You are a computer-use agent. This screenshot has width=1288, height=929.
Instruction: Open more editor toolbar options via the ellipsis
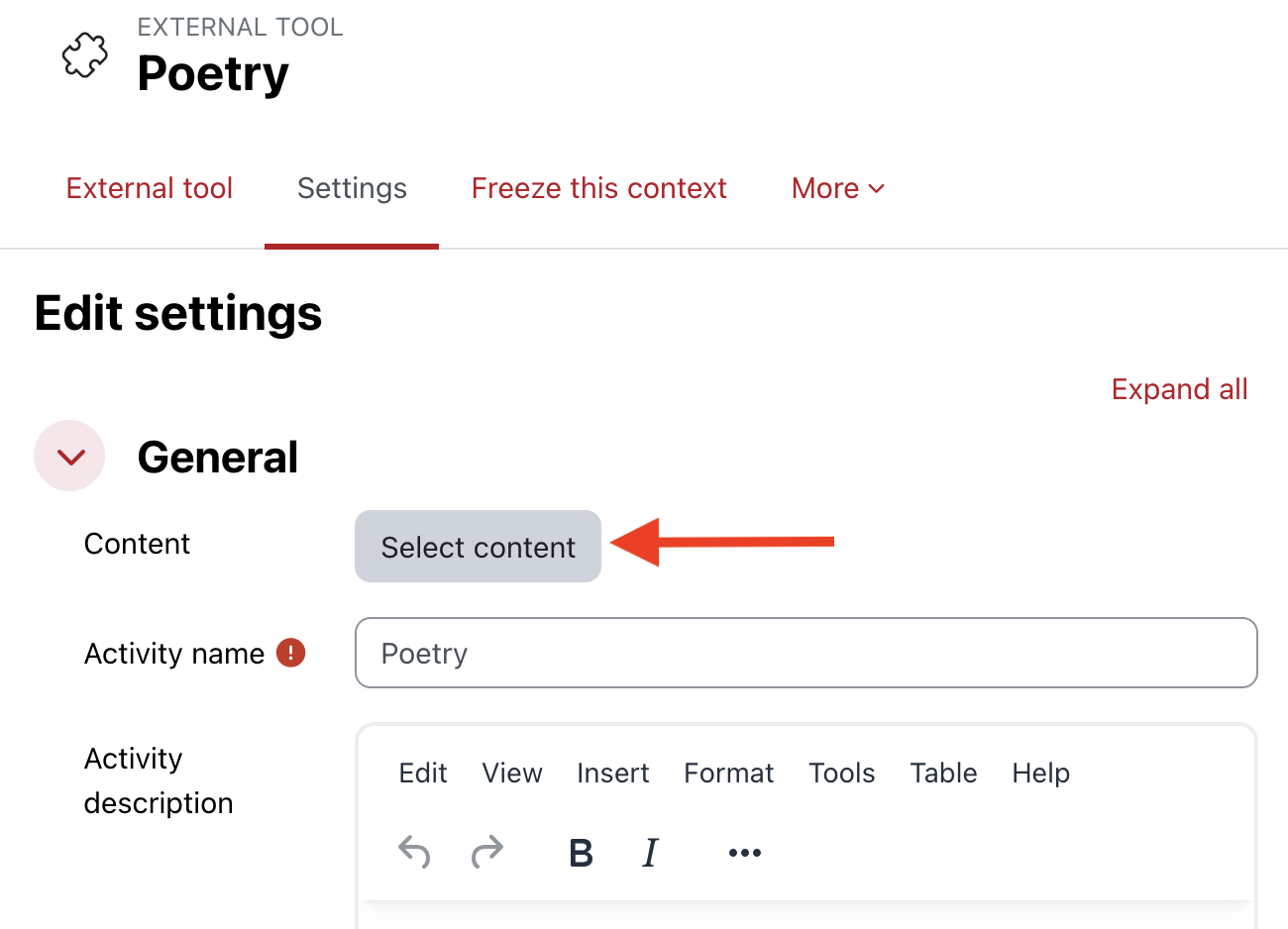(x=744, y=852)
